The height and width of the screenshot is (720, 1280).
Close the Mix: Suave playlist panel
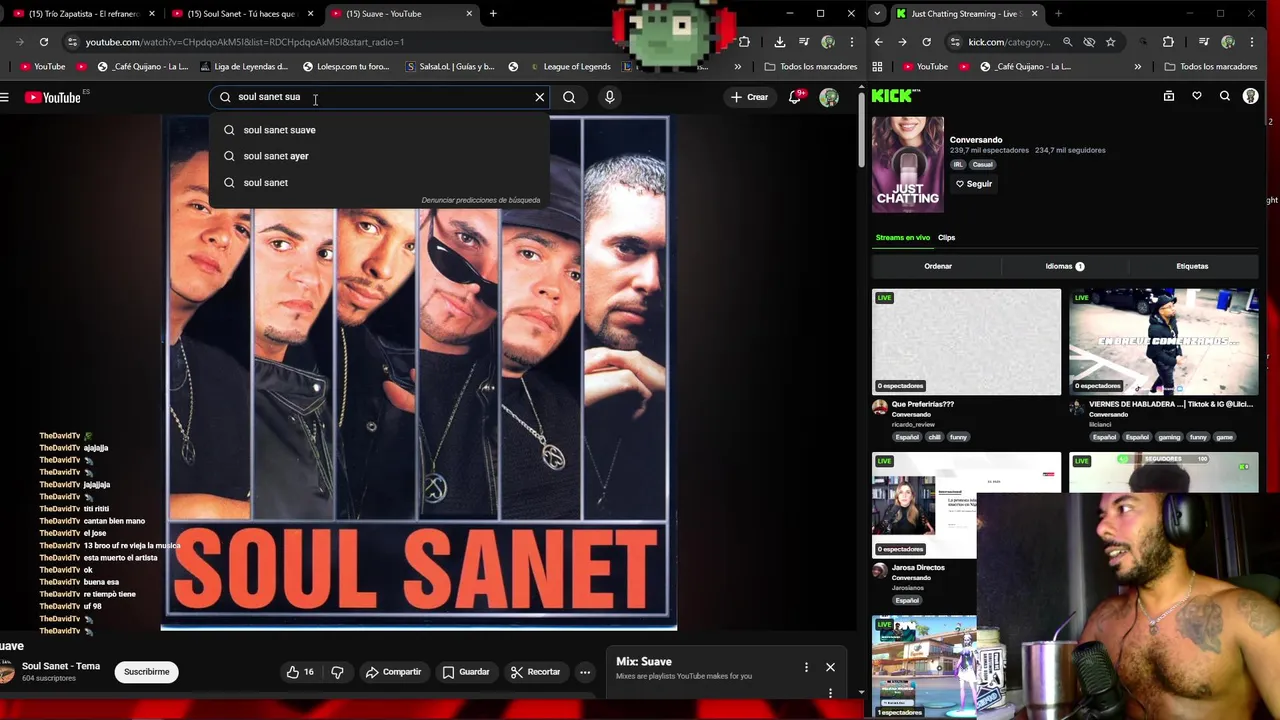tap(830, 667)
